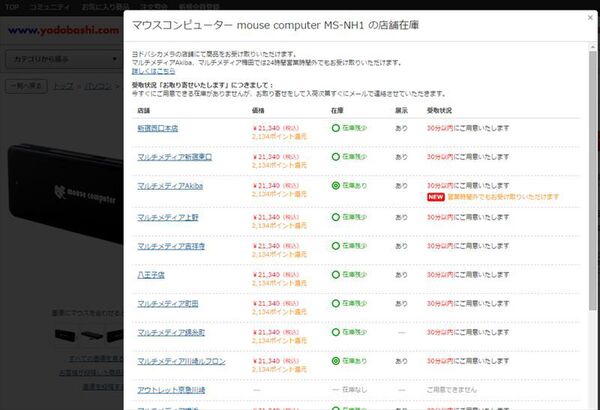Click the stock circle icon for 八王子店
Viewport: 600px width, 410px height.
(336, 274)
